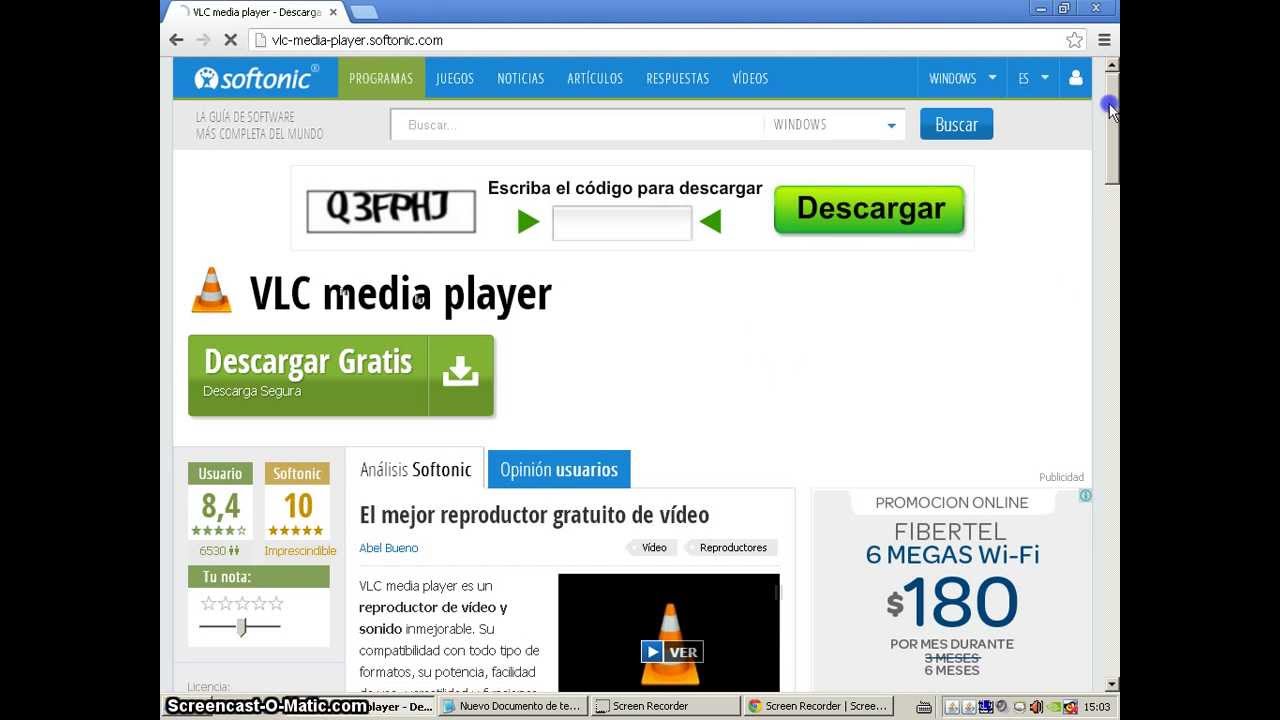Click the green Descargar ad button

869,209
